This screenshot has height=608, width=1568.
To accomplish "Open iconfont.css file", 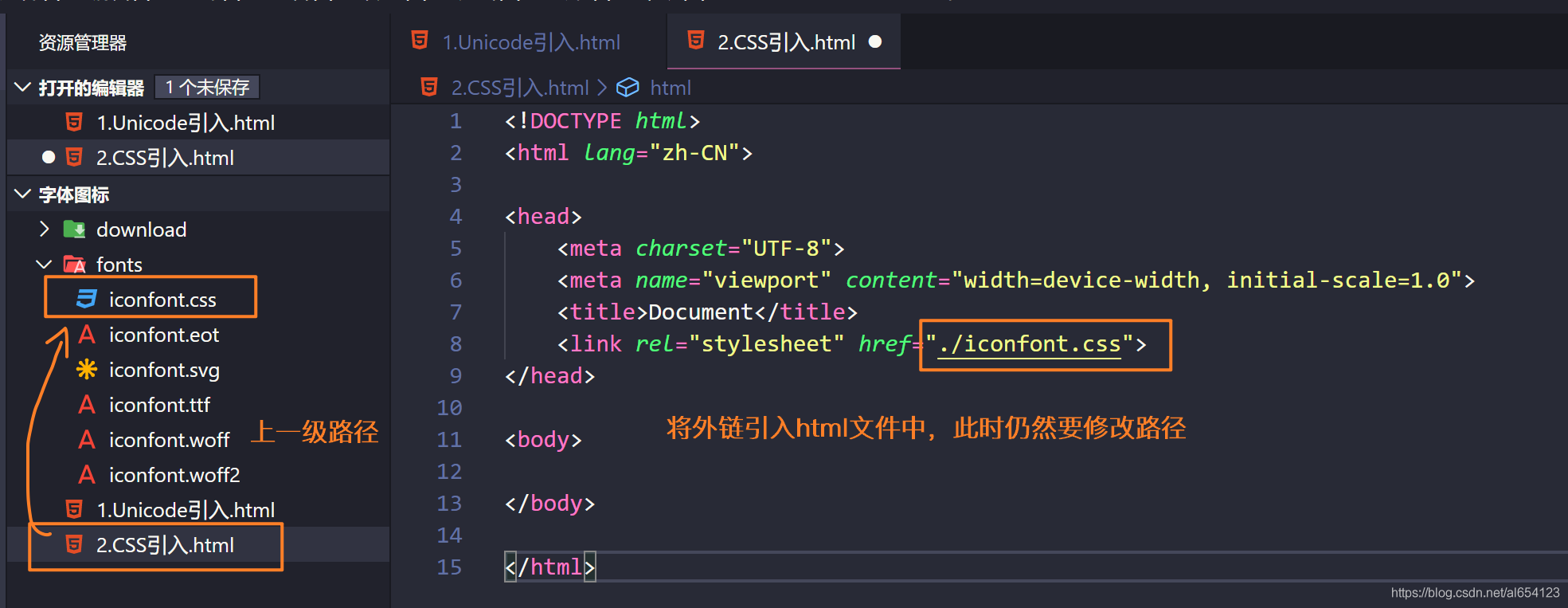I will (x=162, y=300).
